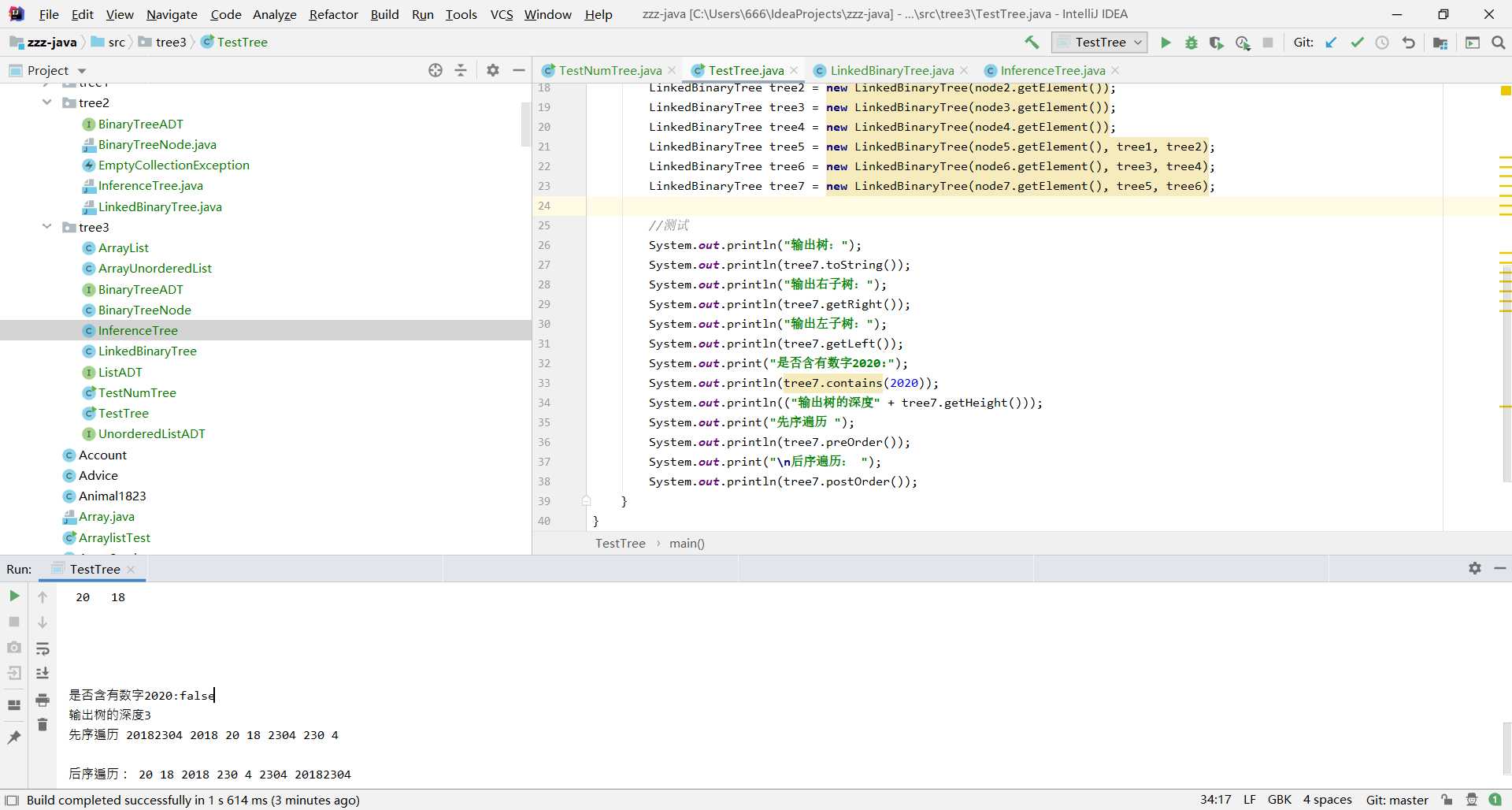
Task: Close the TestTree Run tab
Action: pyautogui.click(x=131, y=569)
